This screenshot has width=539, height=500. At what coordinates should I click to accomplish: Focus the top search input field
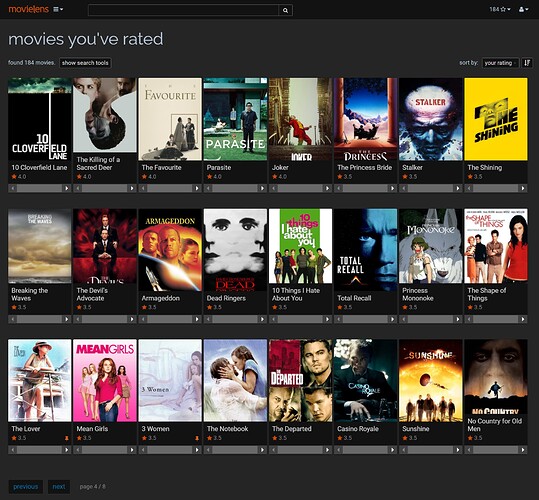click(183, 10)
